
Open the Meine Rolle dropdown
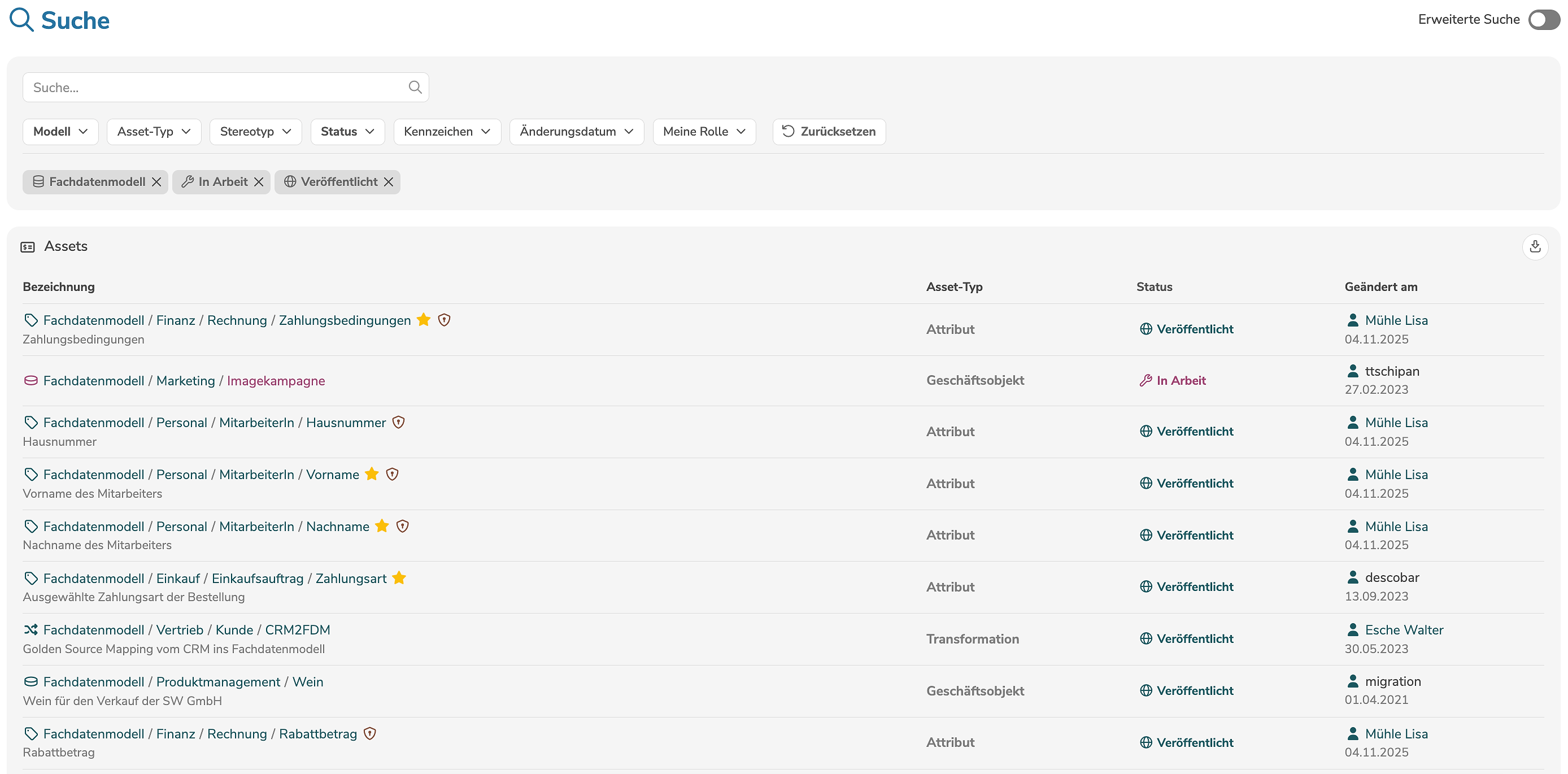[x=704, y=132]
